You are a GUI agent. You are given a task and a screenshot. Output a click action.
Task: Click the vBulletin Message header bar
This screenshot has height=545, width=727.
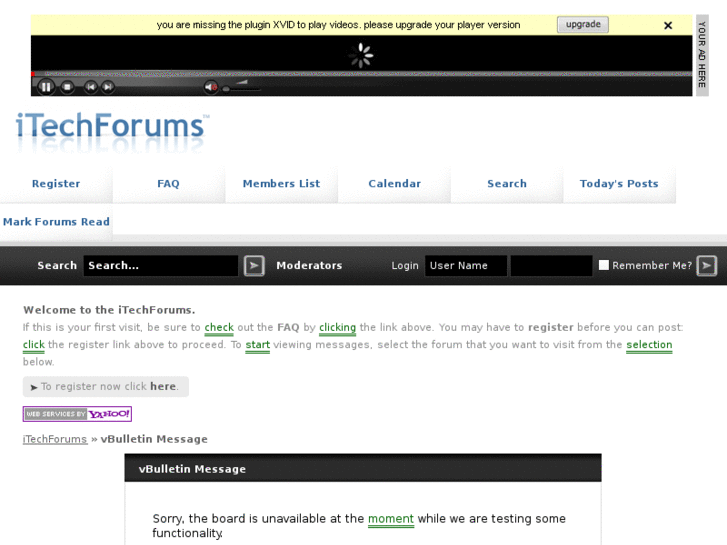(363, 468)
